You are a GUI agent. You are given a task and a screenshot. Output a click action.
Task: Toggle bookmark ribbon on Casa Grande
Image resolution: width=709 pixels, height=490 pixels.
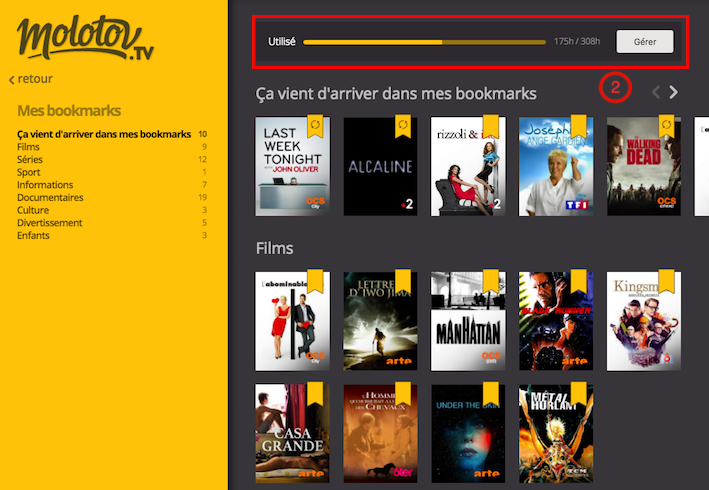point(315,394)
